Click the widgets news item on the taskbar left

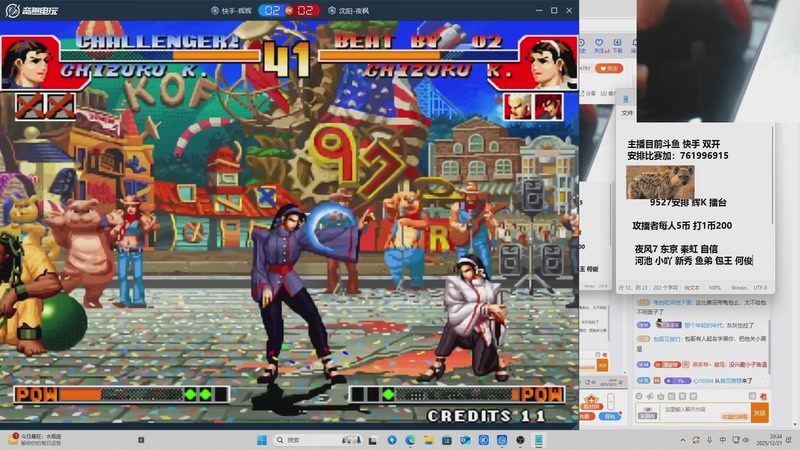36,440
